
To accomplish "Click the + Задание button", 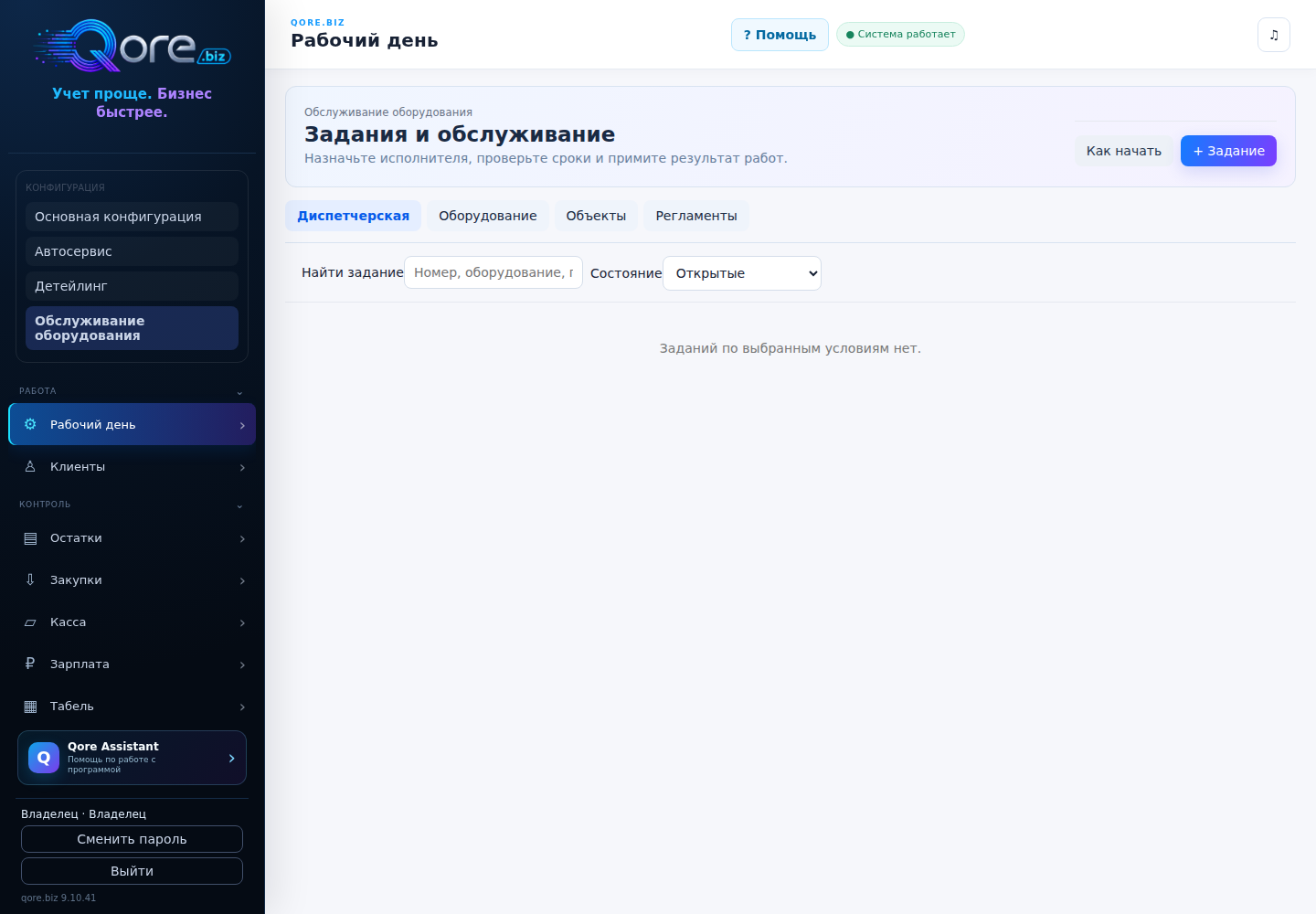I will (1228, 151).
